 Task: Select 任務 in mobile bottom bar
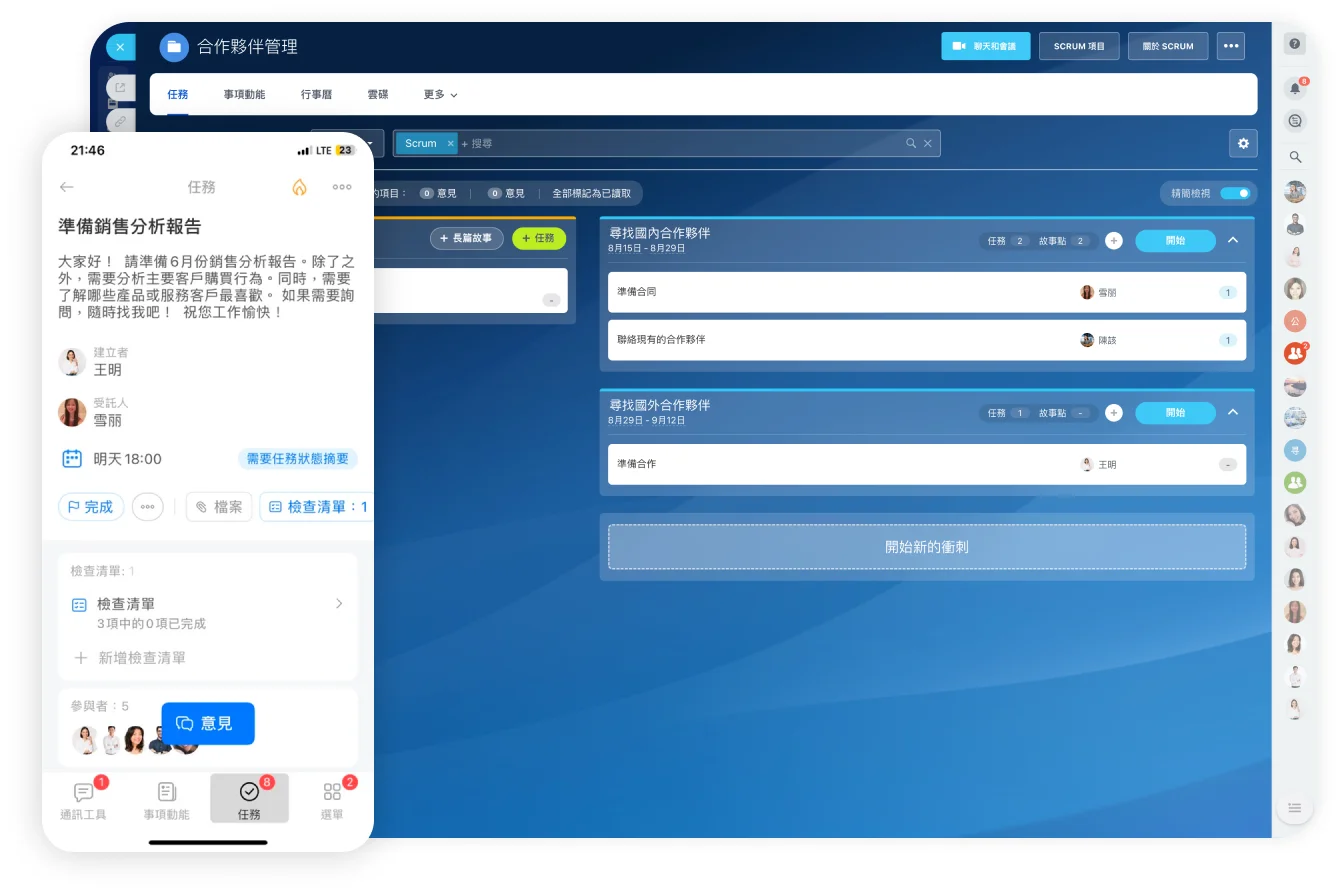pyautogui.click(x=249, y=799)
